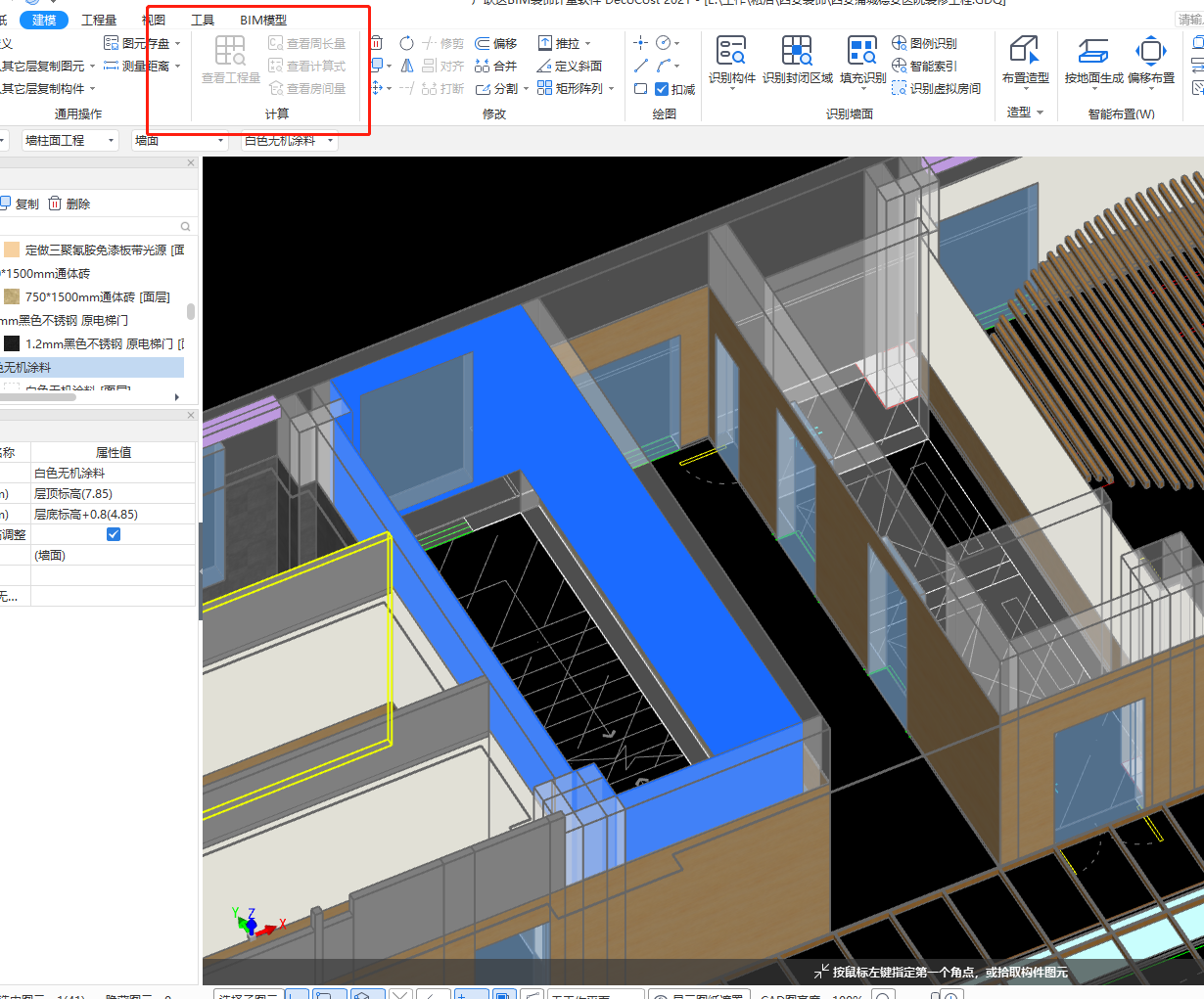Open the 分割 dropdown arrow

[526, 88]
